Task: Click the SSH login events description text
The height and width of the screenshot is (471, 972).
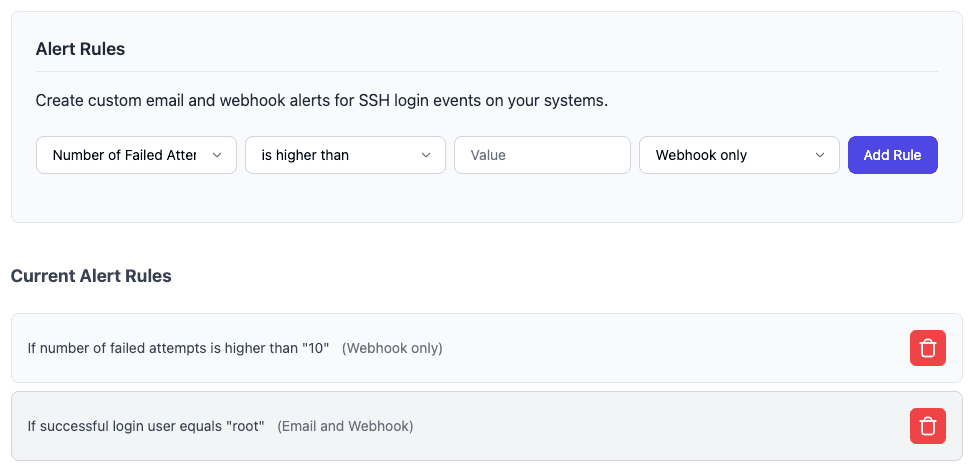Action: (x=321, y=101)
